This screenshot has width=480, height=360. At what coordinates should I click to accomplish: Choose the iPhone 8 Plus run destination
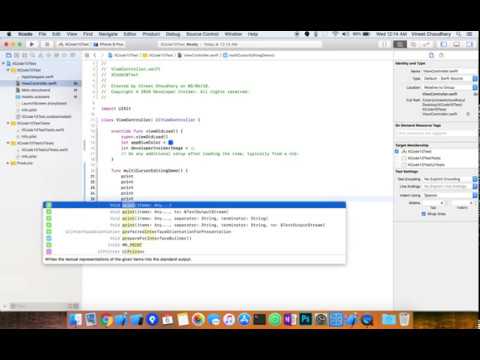pos(109,44)
